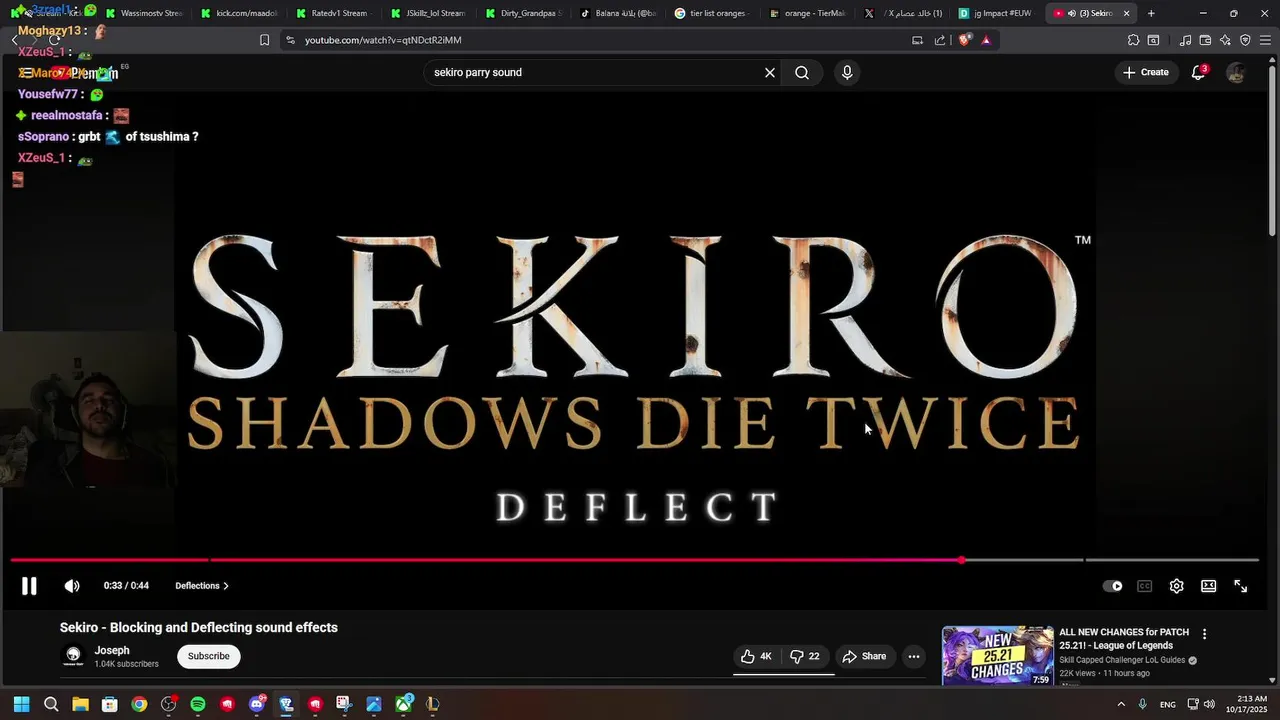Click the Brave Shields lion icon
This screenshot has width=1280, height=720.
tap(964, 40)
